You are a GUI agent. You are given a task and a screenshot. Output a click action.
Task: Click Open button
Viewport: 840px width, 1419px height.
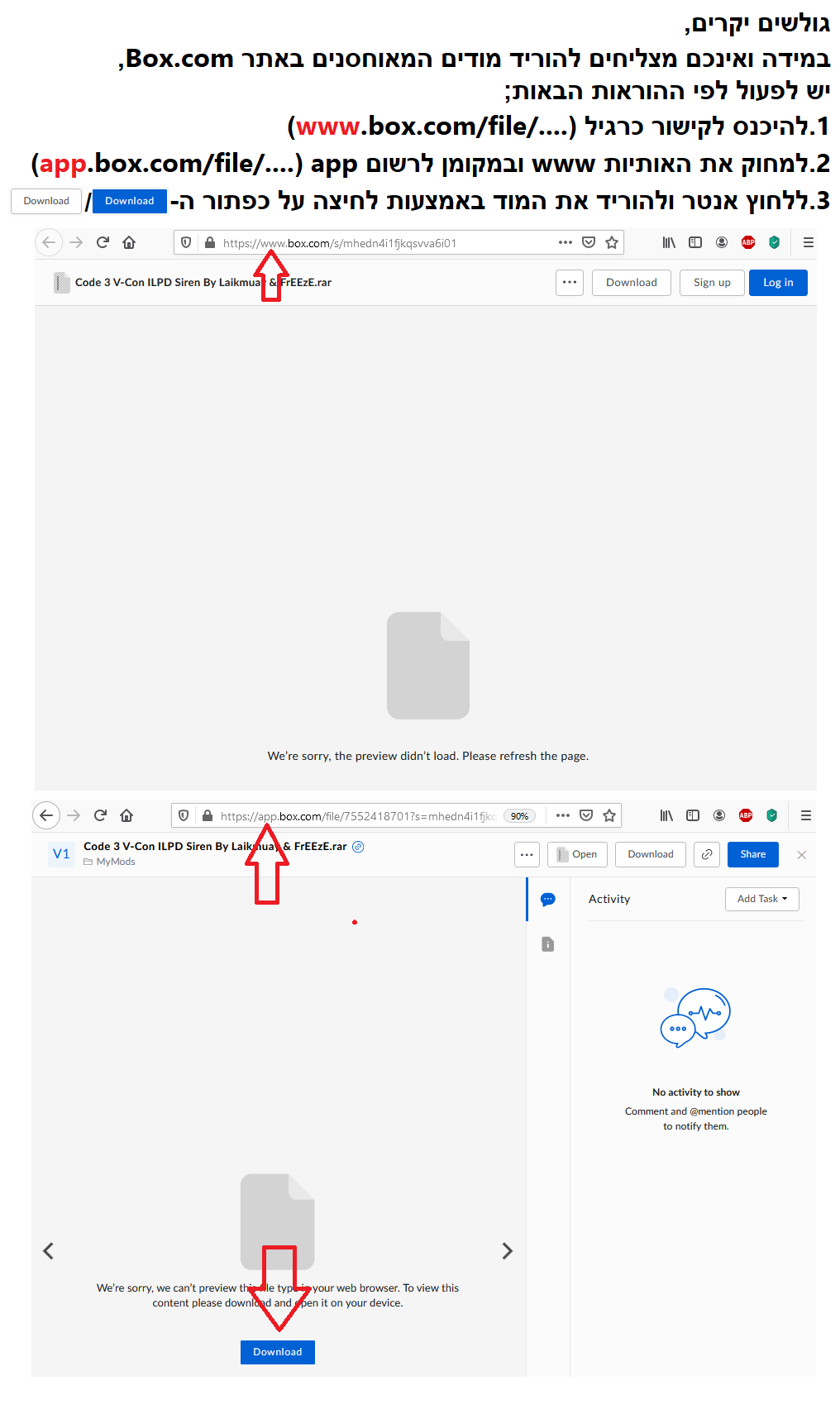pyautogui.click(x=577, y=854)
